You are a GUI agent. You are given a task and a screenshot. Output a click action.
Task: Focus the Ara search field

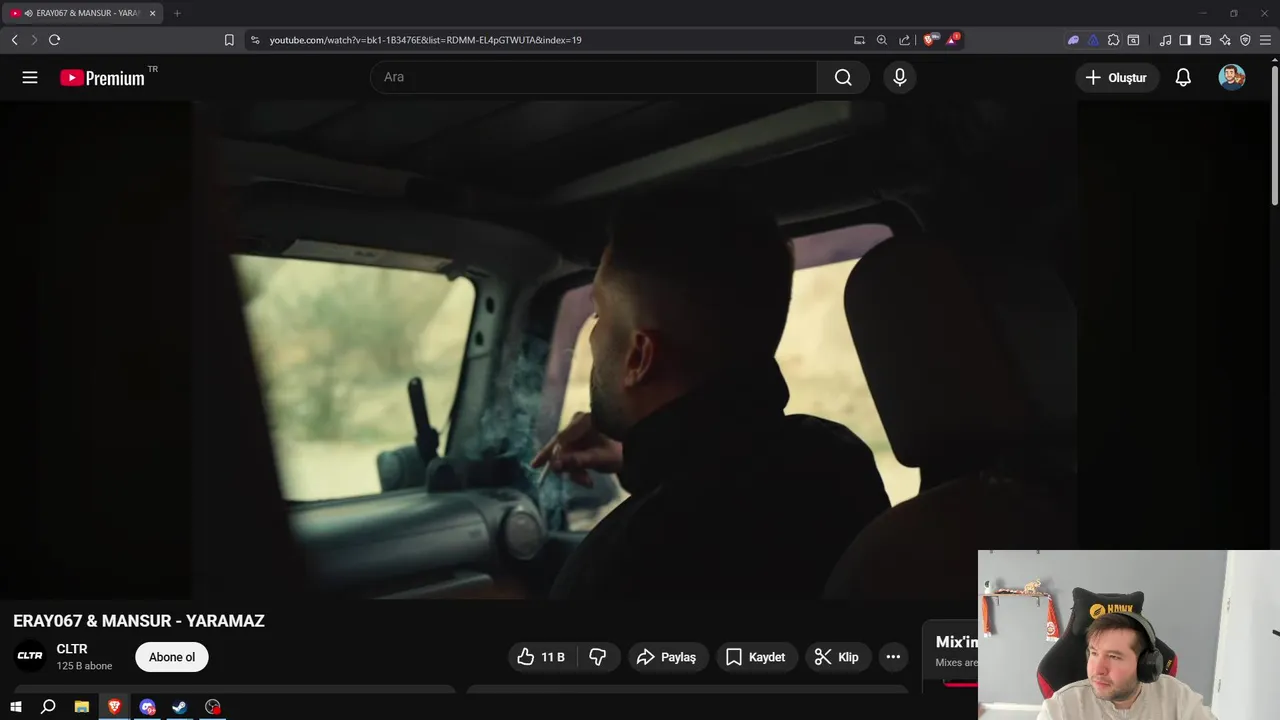pyautogui.click(x=593, y=77)
